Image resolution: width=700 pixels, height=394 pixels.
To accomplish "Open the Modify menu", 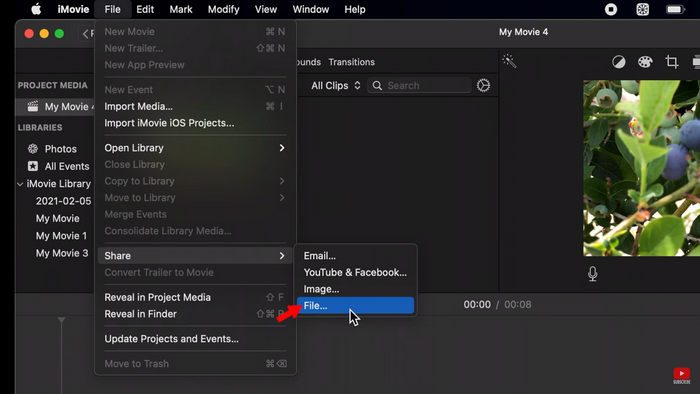I will pyautogui.click(x=223, y=9).
